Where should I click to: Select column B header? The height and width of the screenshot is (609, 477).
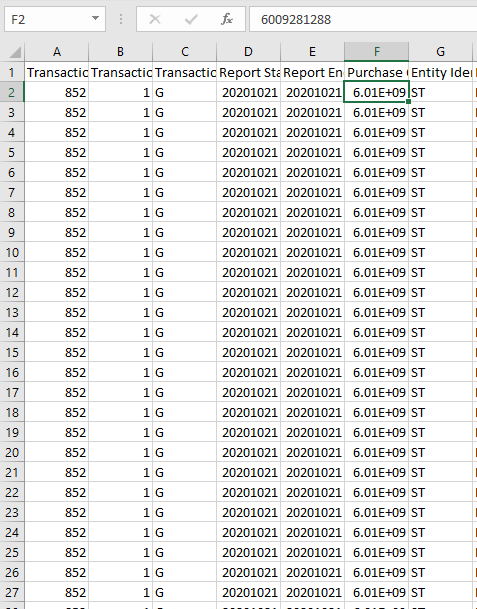[120, 52]
